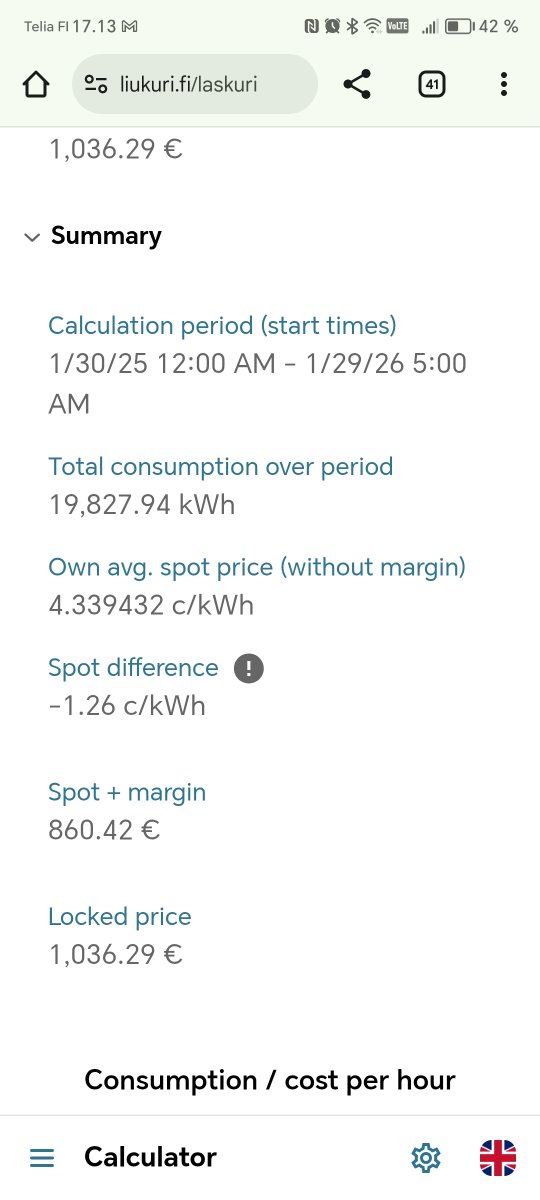Open the three-dot browser menu

coord(503,85)
